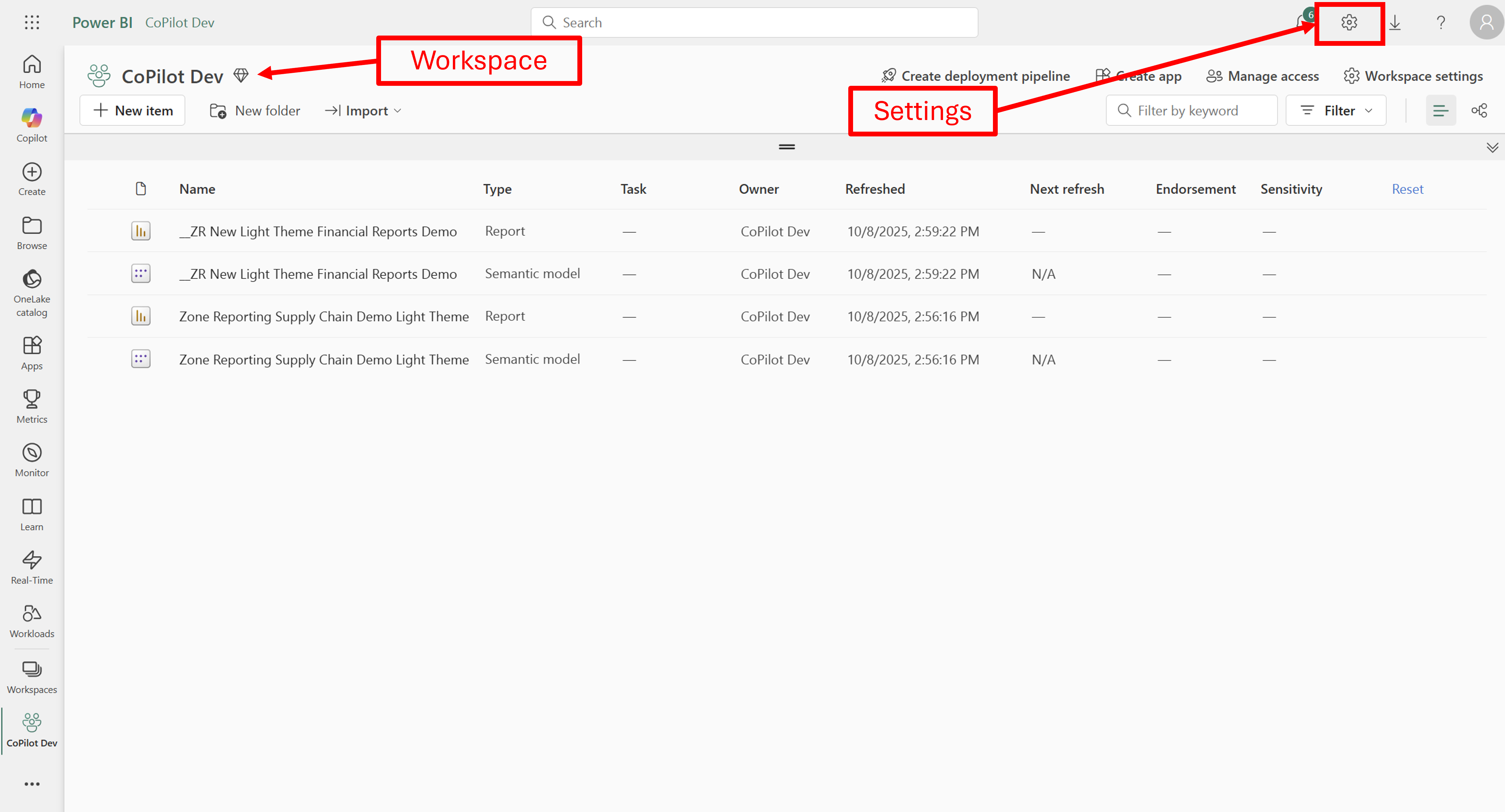Screen dimensions: 1505x812
Task: Open the Settings gear in top bar
Action: [1349, 22]
